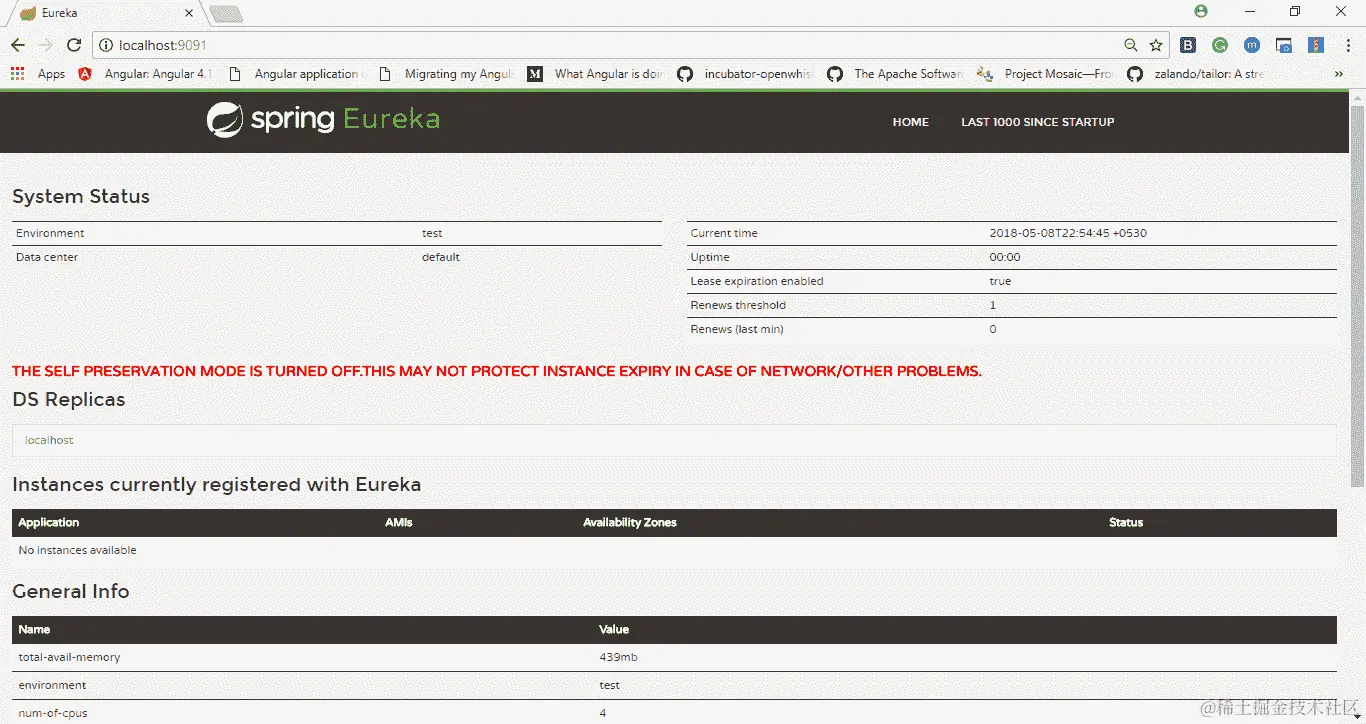This screenshot has height=724, width=1366.
Task: Open the zalando/tailor GitHub bookmark
Action: pos(1195,74)
